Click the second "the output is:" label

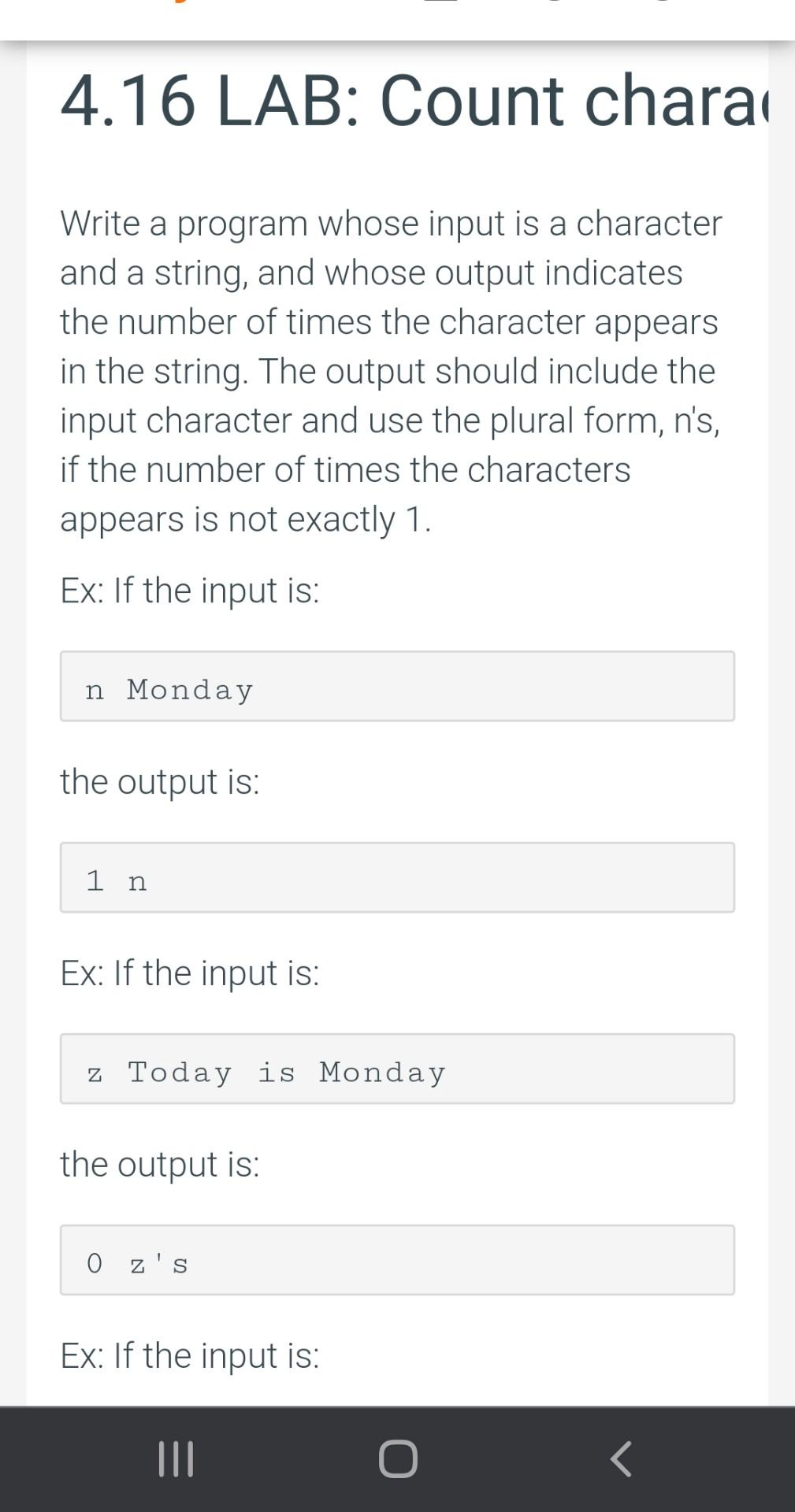[160, 1164]
